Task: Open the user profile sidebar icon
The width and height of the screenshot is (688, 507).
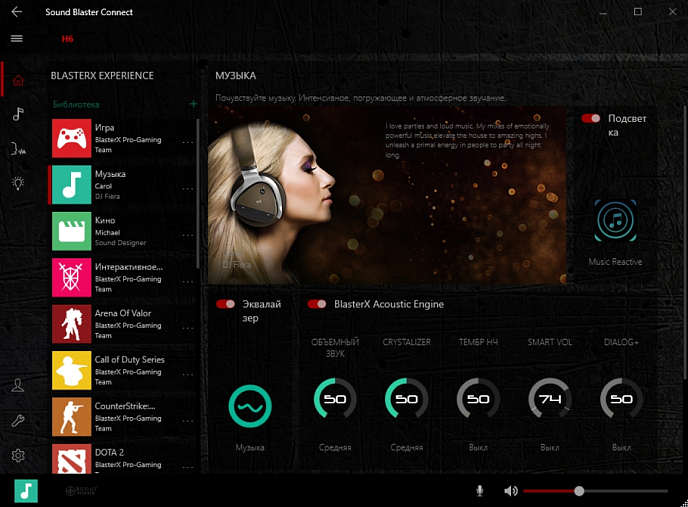Action: [17, 386]
